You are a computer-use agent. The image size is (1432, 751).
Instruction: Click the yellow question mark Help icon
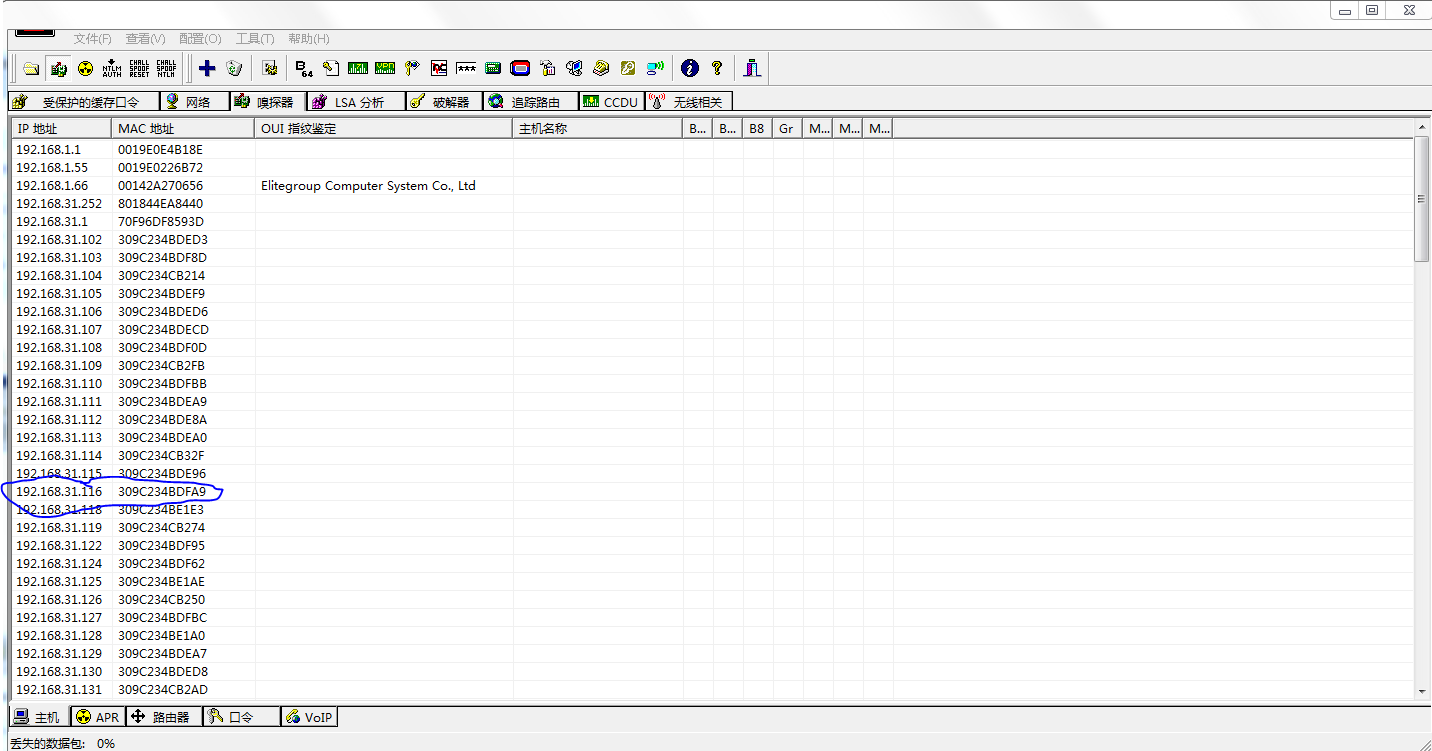tap(716, 68)
